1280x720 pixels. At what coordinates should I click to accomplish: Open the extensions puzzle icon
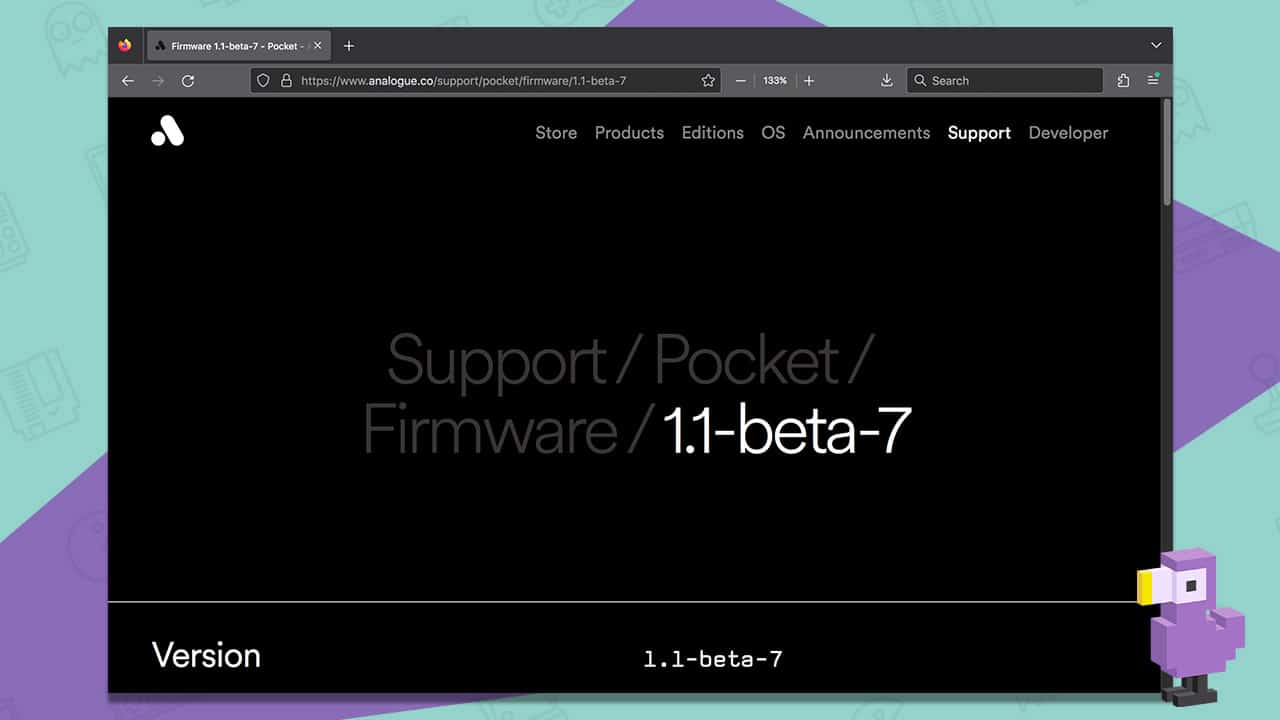[x=1123, y=81]
